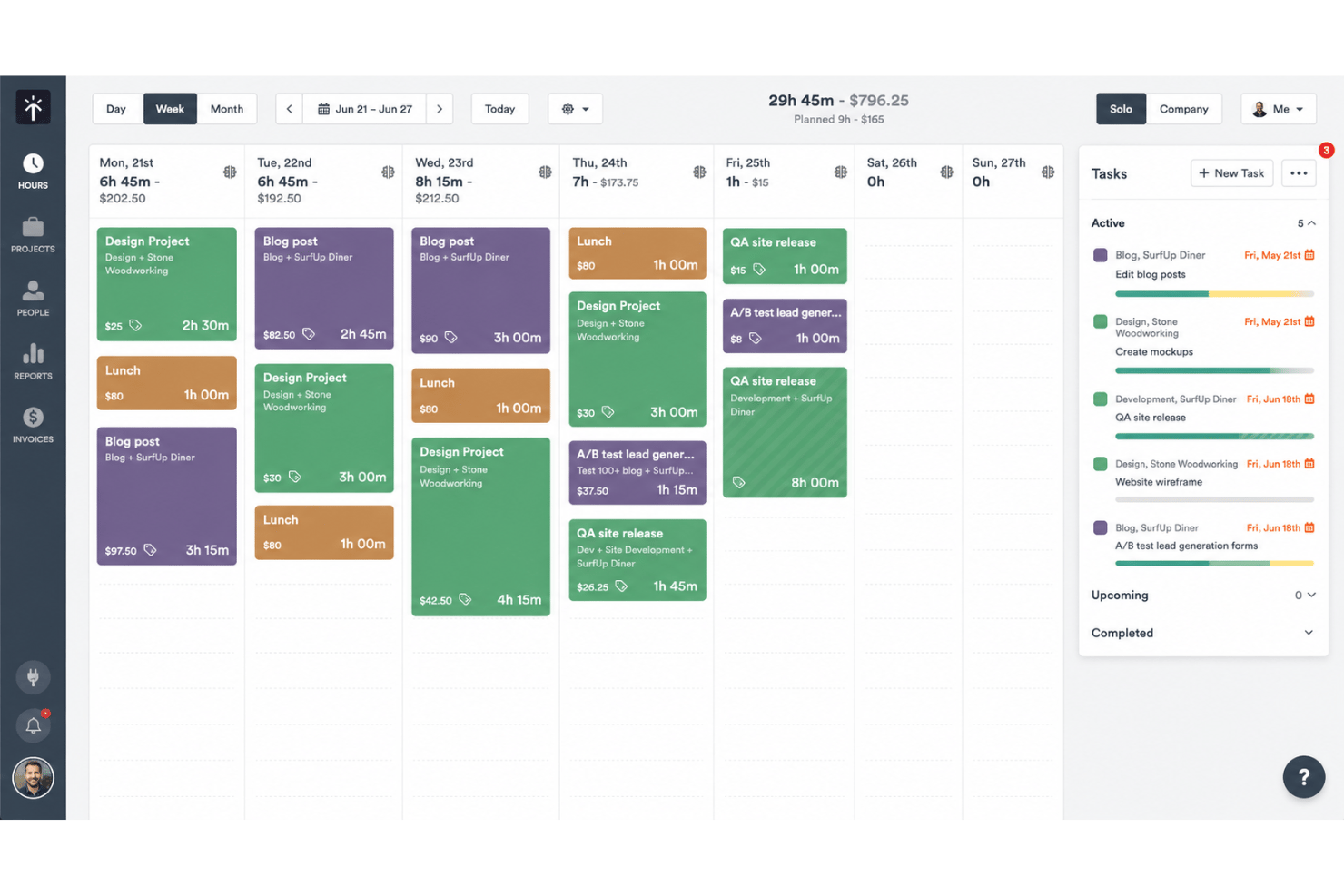The width and height of the screenshot is (1344, 896).
Task: Open the Me user dropdown
Action: point(1278,109)
